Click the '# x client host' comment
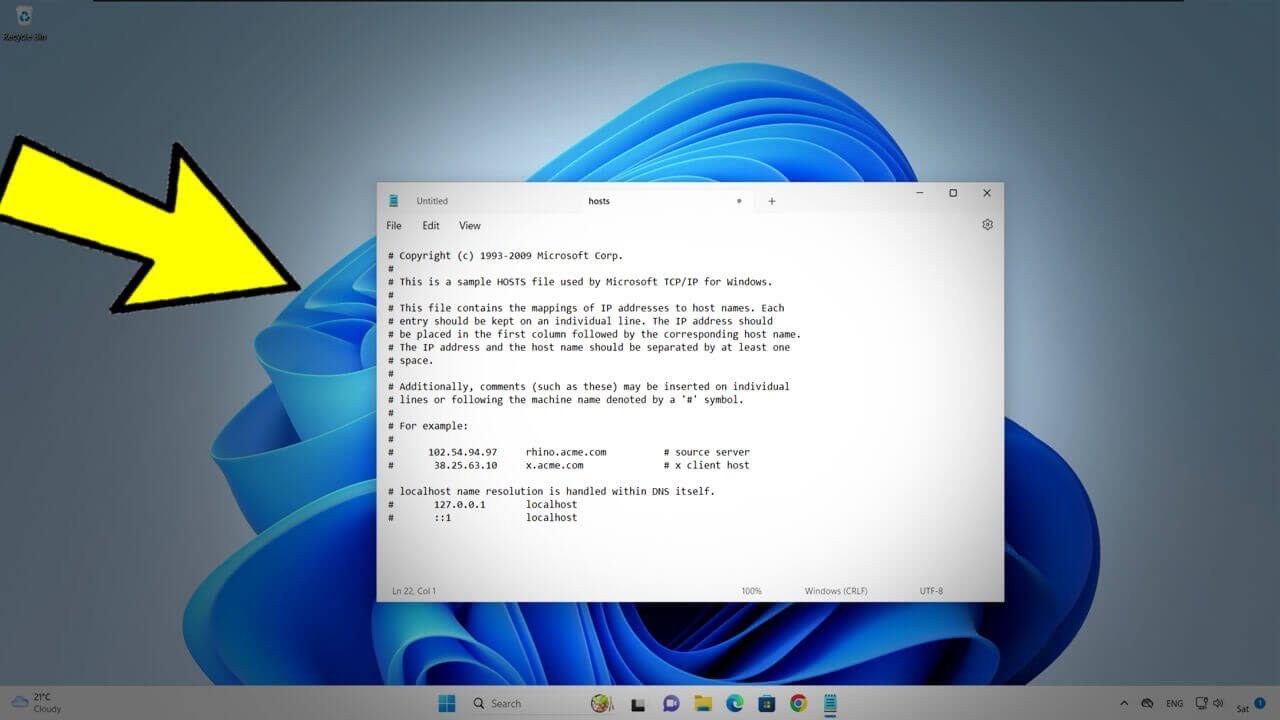The image size is (1280, 720). (706, 465)
